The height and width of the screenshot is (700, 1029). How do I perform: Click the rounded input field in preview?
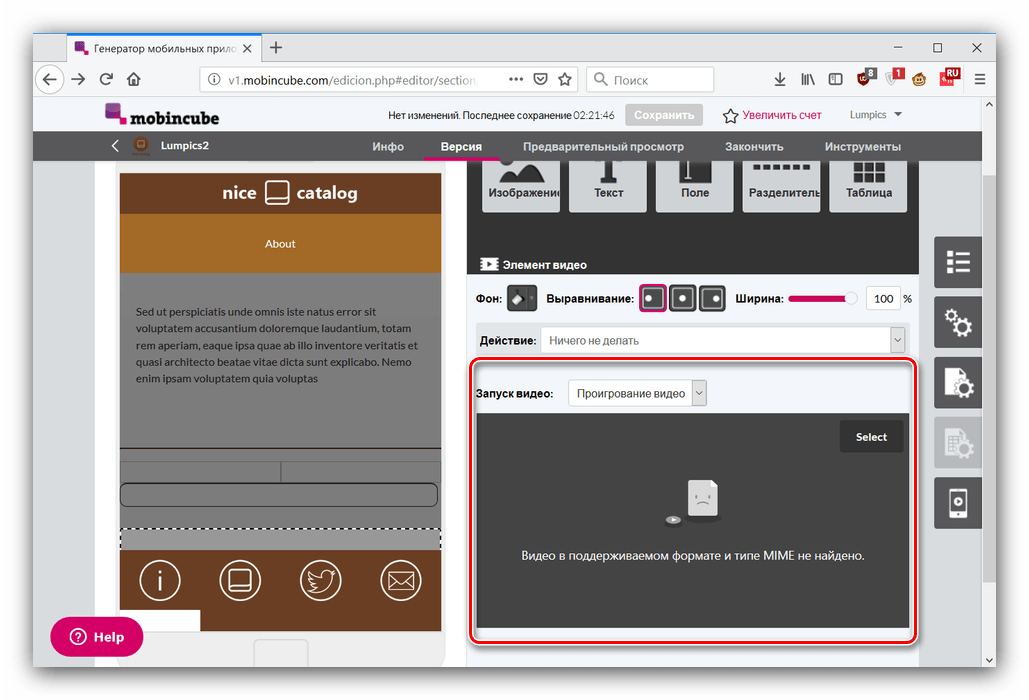tap(279, 495)
